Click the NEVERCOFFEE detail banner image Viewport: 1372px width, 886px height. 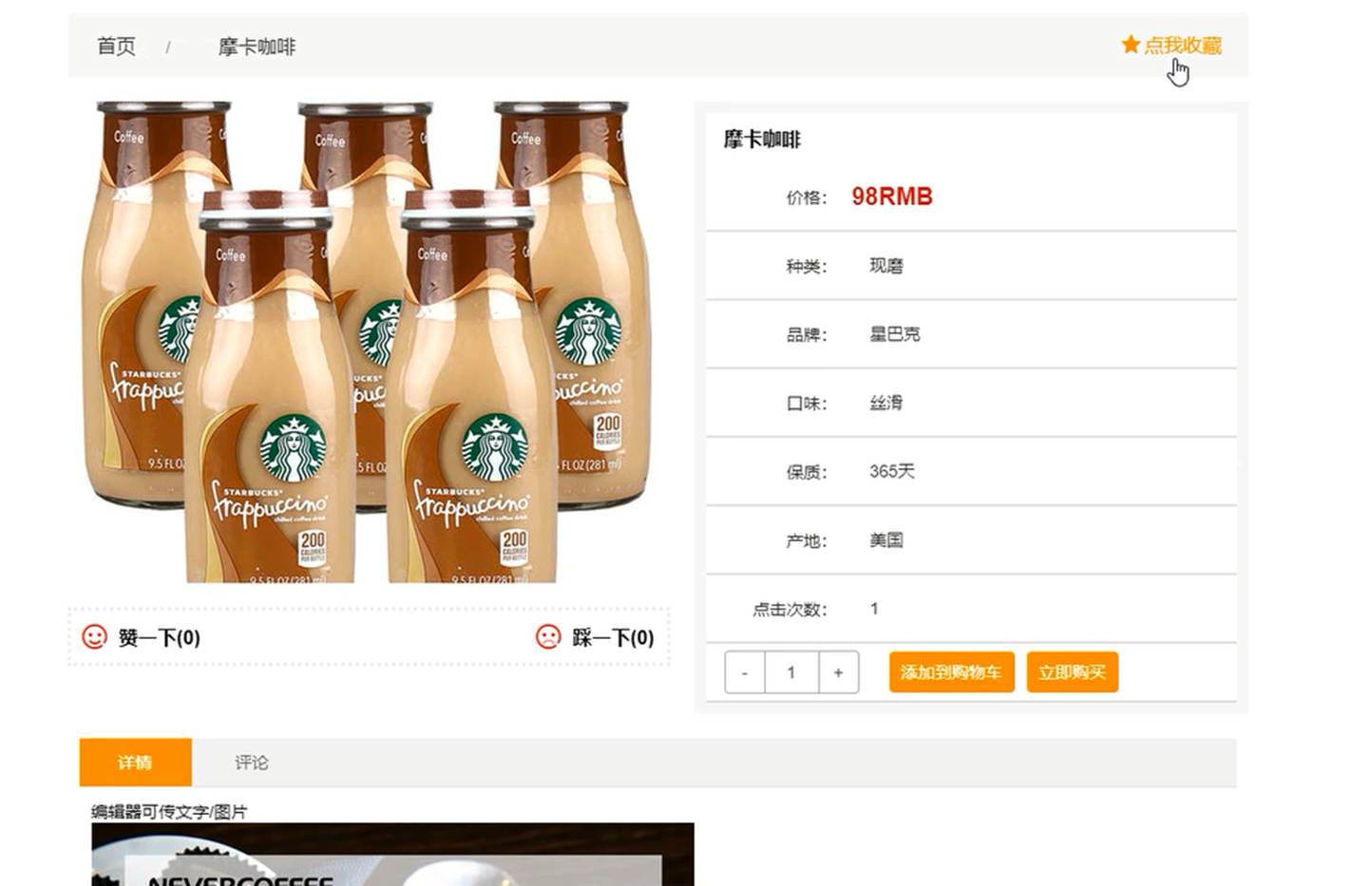(x=392, y=855)
